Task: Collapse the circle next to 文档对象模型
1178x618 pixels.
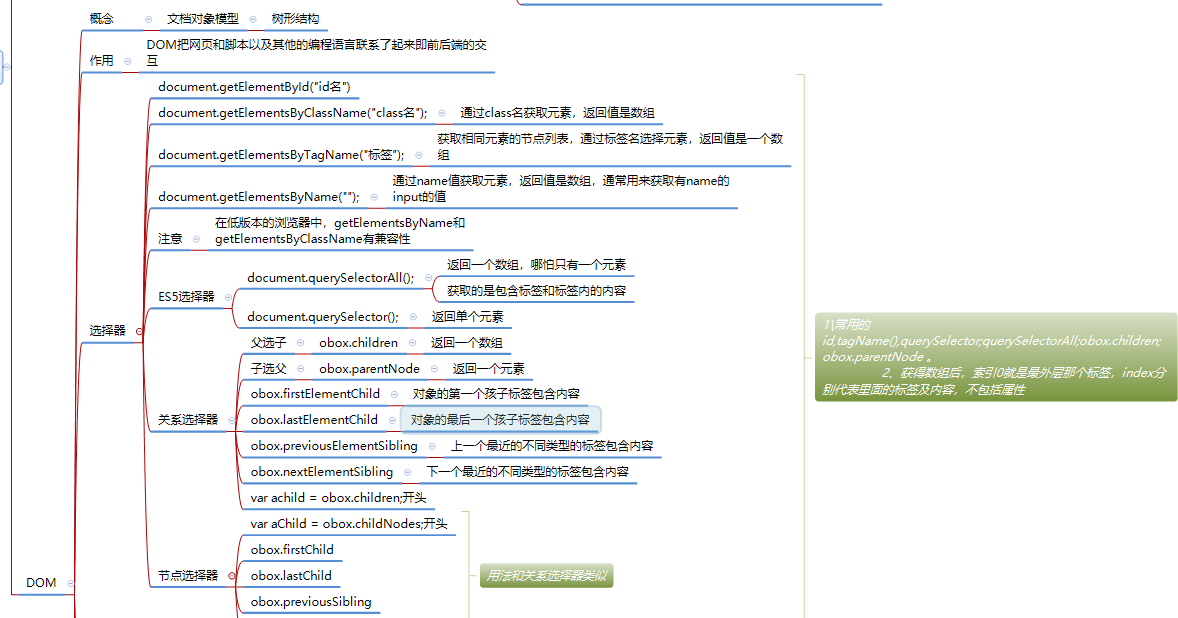Action: point(253,18)
